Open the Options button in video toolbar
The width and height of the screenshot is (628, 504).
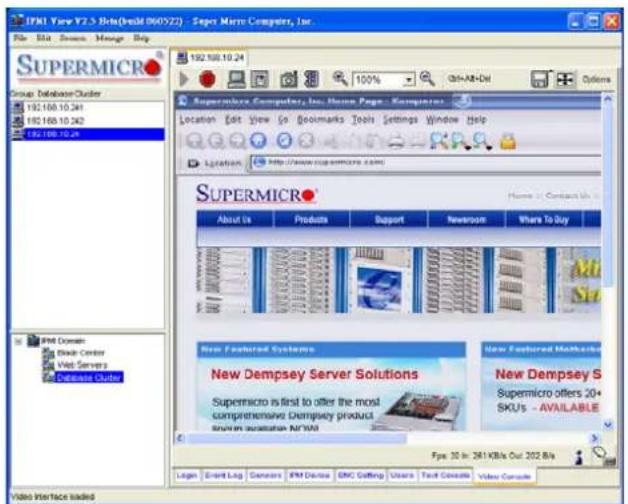(x=596, y=79)
